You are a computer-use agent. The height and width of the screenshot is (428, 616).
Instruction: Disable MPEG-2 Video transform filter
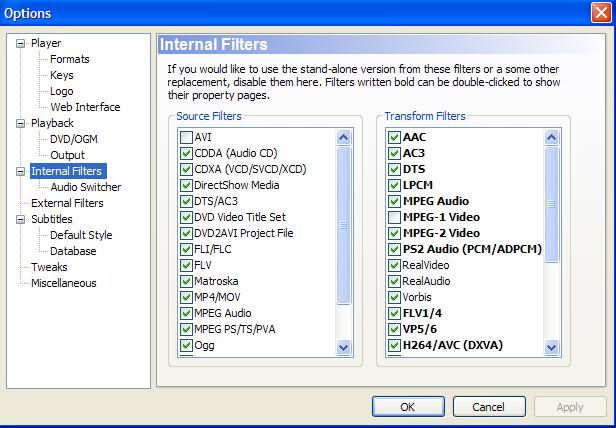pyautogui.click(x=394, y=233)
